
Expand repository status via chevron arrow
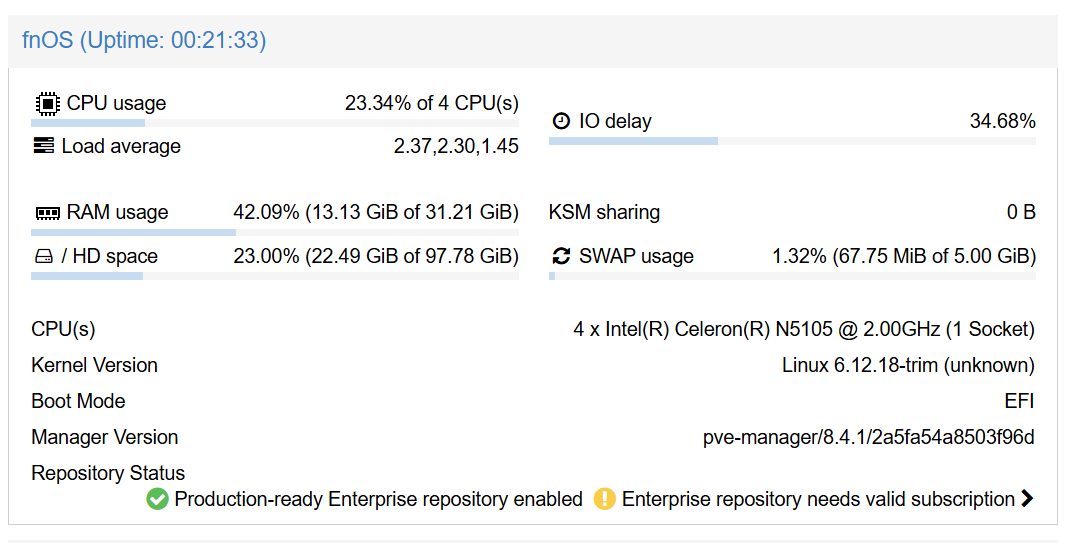tap(1027, 499)
